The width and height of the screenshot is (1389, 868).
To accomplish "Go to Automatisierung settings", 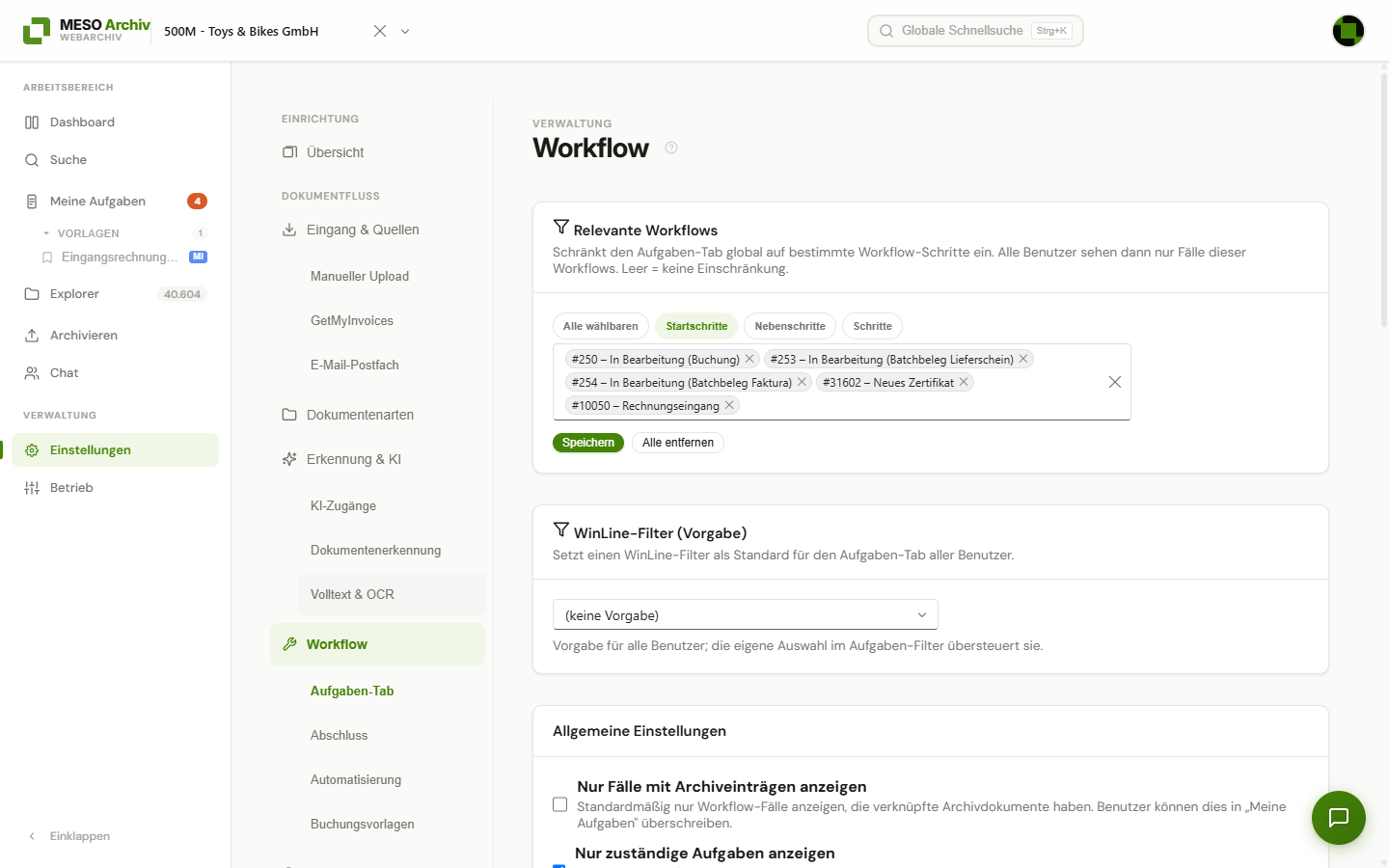I will click(392, 779).
